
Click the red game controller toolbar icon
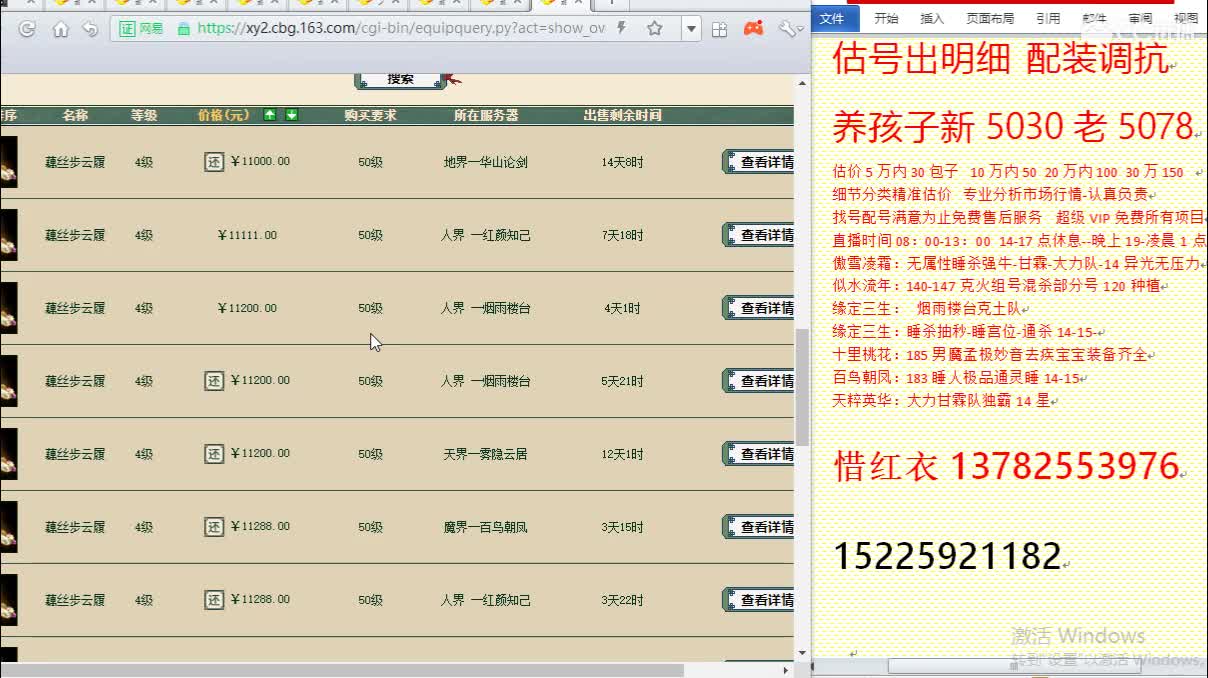[x=753, y=29]
